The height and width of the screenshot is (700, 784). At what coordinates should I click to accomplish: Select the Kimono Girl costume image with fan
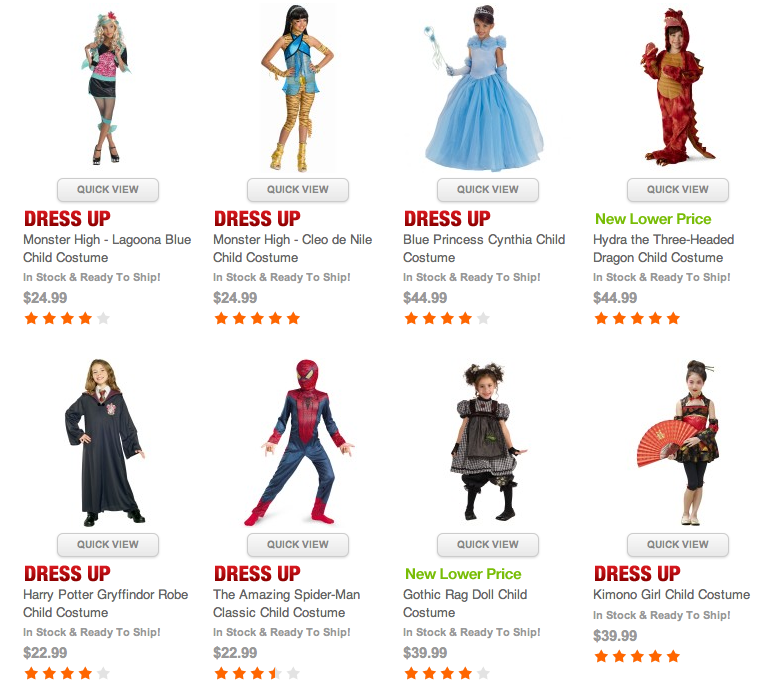[679, 442]
